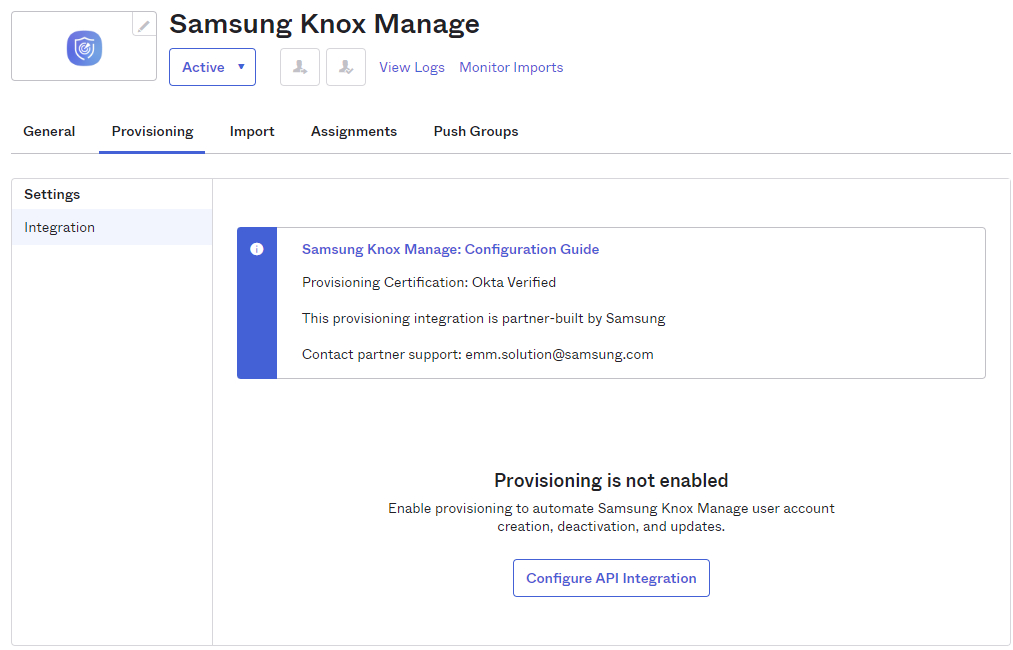Click the pencil edit logo icon
Viewport: 1013px width, 650px height.
(143, 25)
